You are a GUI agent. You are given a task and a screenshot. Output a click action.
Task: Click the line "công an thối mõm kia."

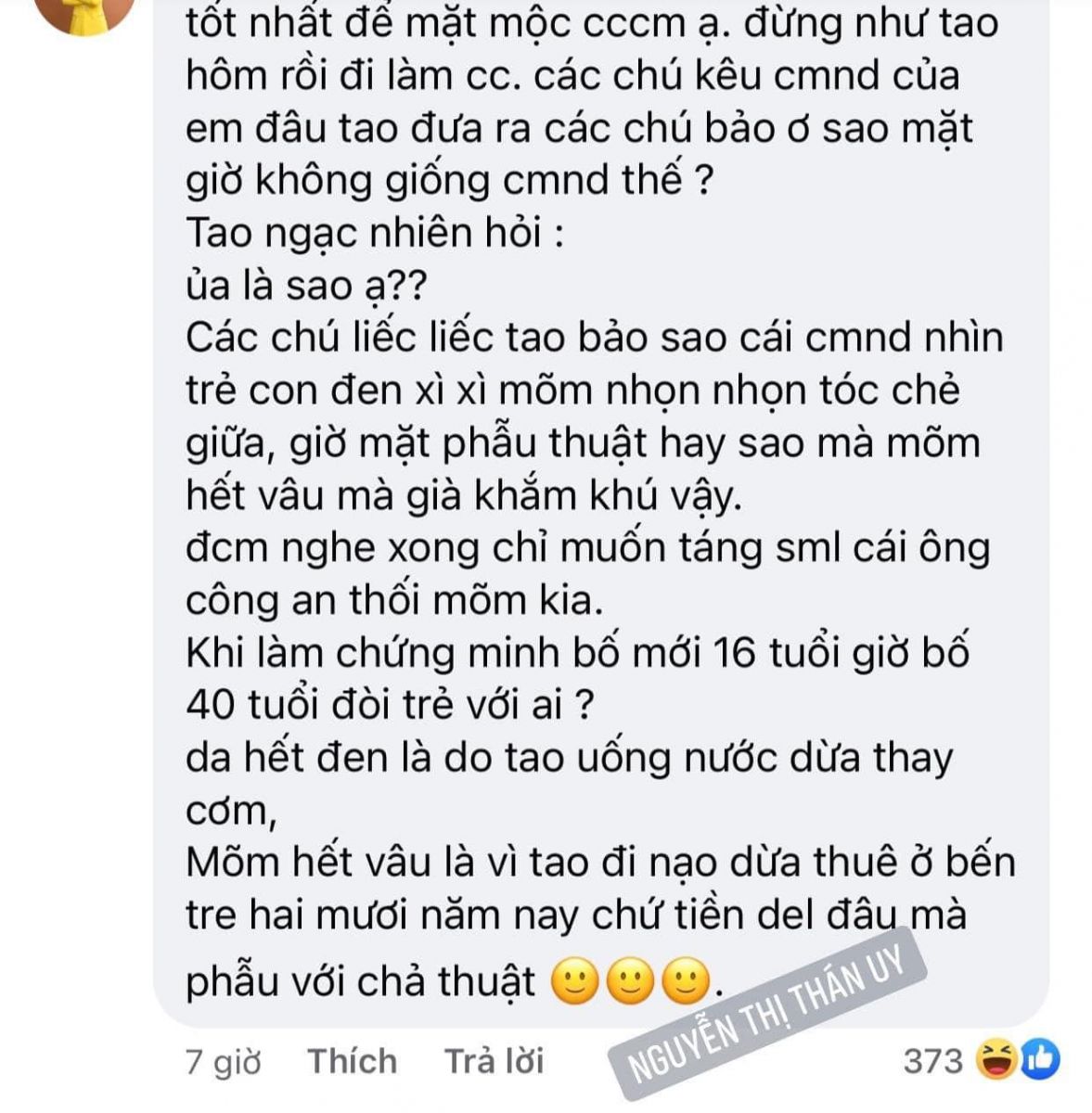pyautogui.click(x=394, y=600)
